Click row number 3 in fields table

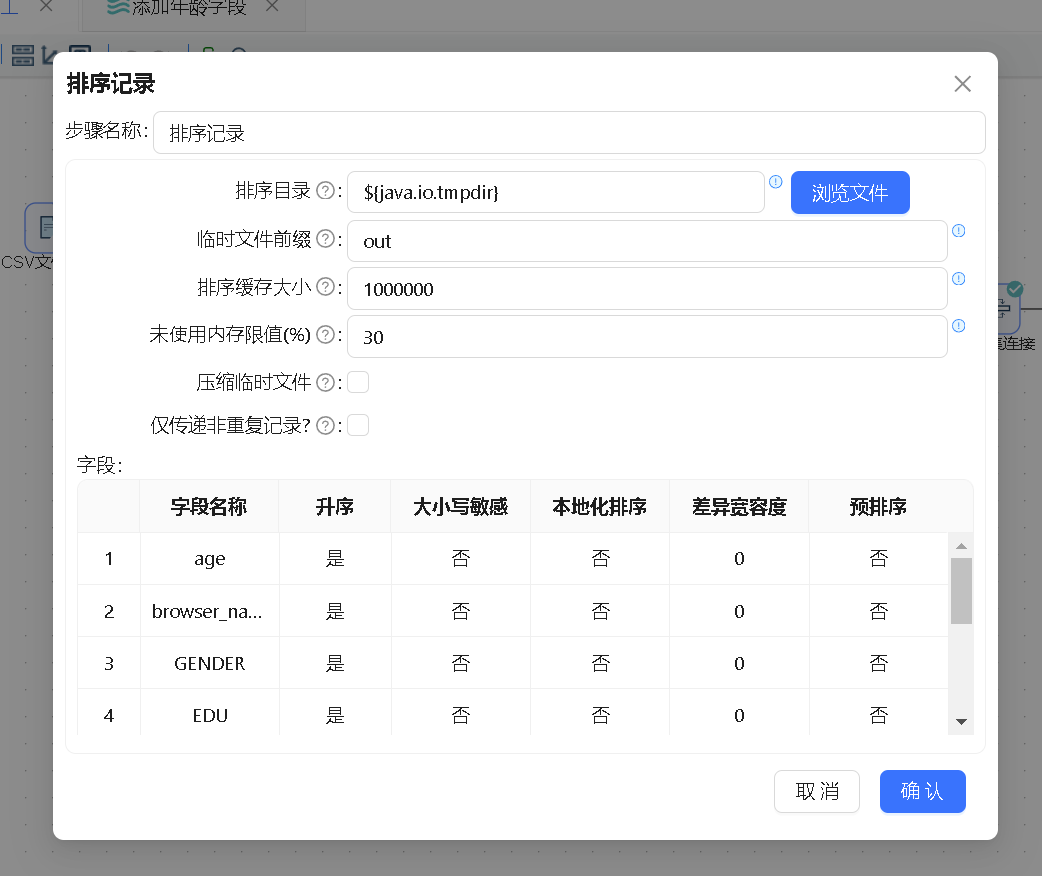coord(109,663)
